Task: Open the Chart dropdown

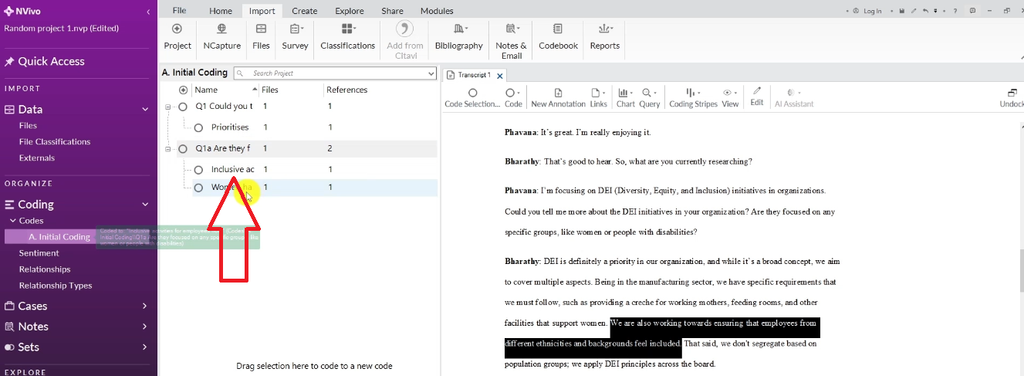Action: click(x=625, y=98)
